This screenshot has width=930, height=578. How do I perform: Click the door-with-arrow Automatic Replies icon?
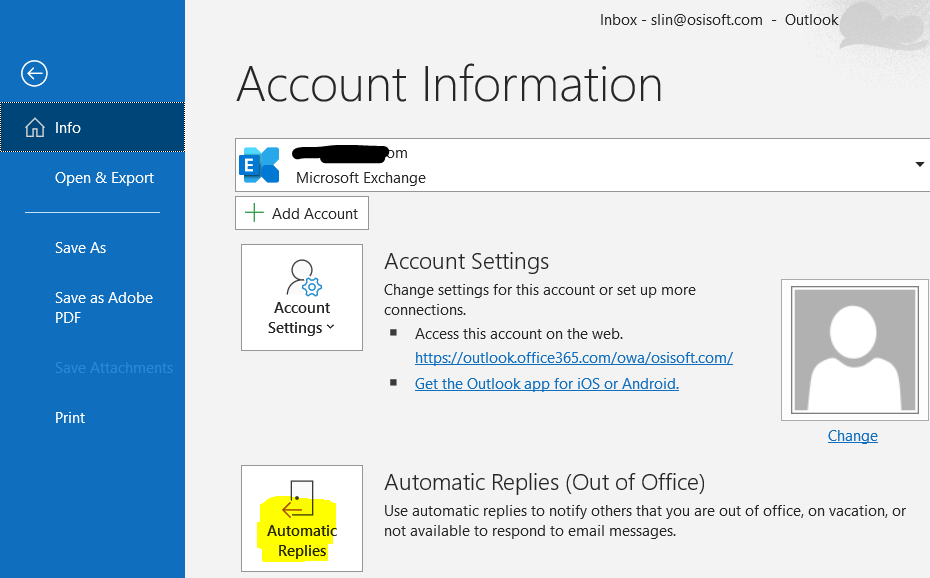pyautogui.click(x=300, y=497)
